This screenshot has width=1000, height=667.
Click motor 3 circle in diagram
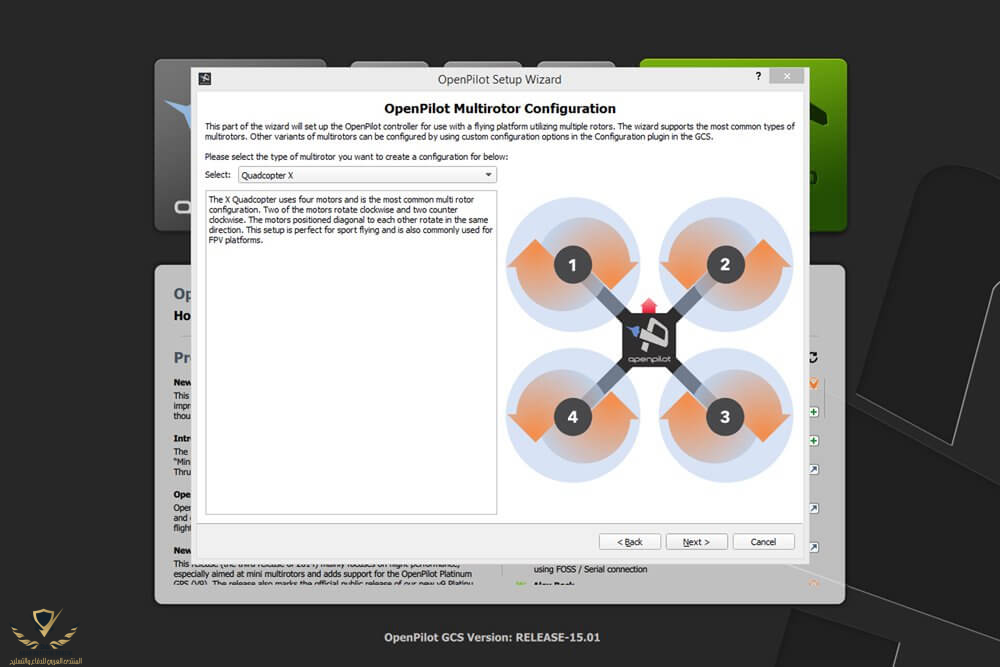point(725,416)
